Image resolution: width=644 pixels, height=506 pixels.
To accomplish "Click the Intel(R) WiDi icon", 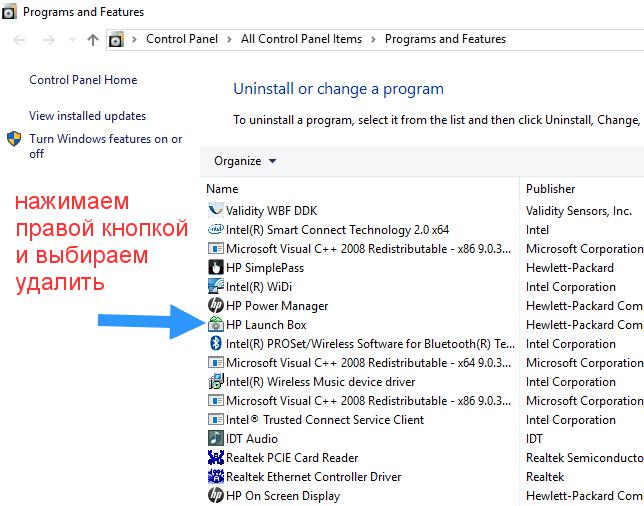I will 216,286.
